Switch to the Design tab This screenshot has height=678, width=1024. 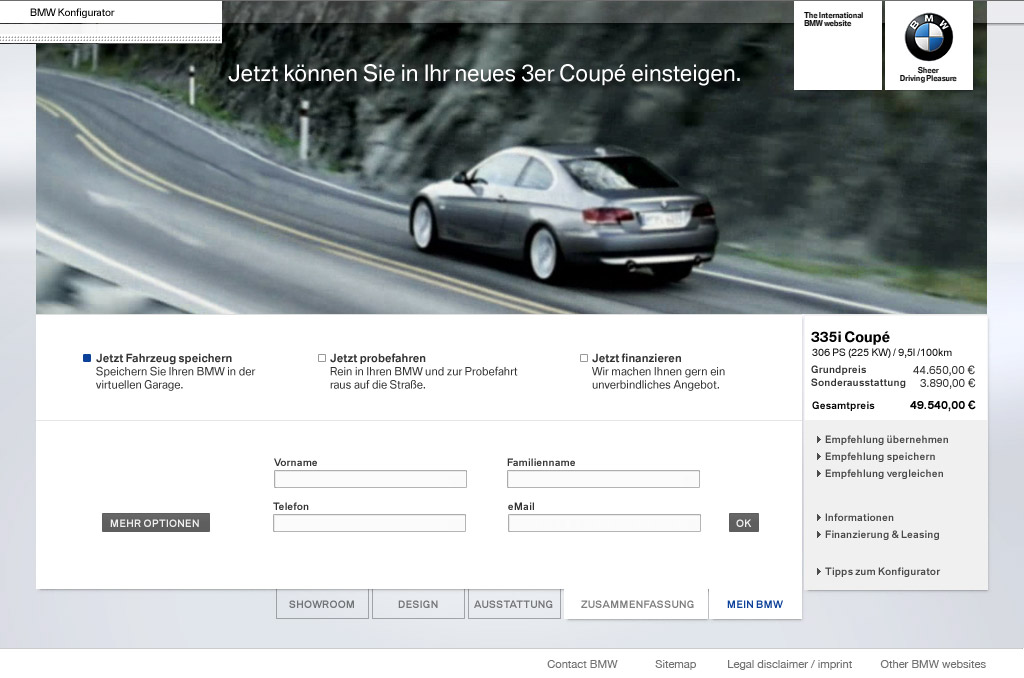[x=418, y=604]
